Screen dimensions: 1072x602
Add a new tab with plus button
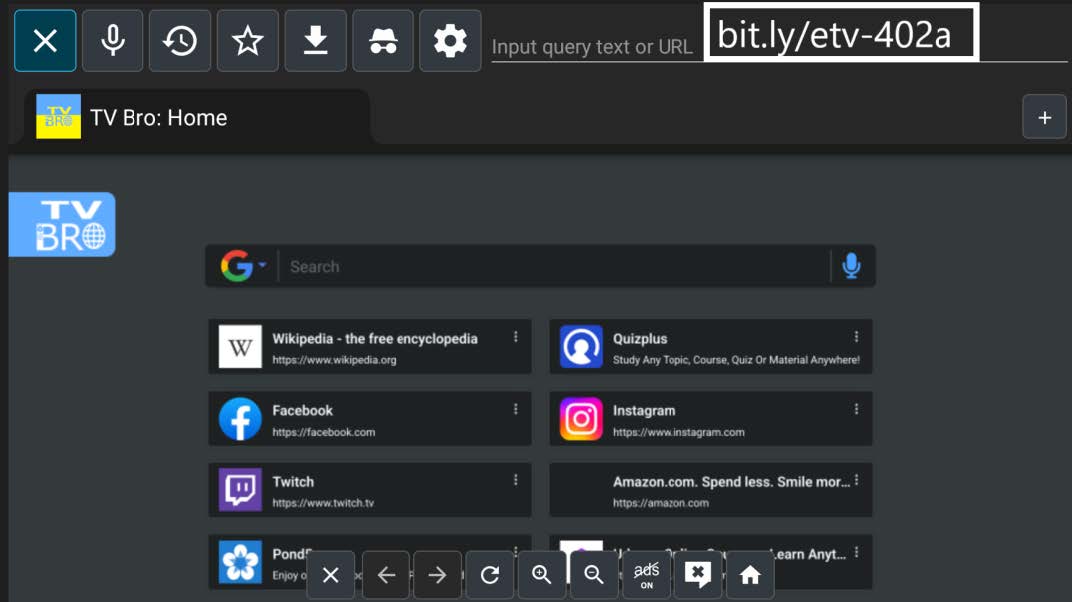click(x=1044, y=118)
